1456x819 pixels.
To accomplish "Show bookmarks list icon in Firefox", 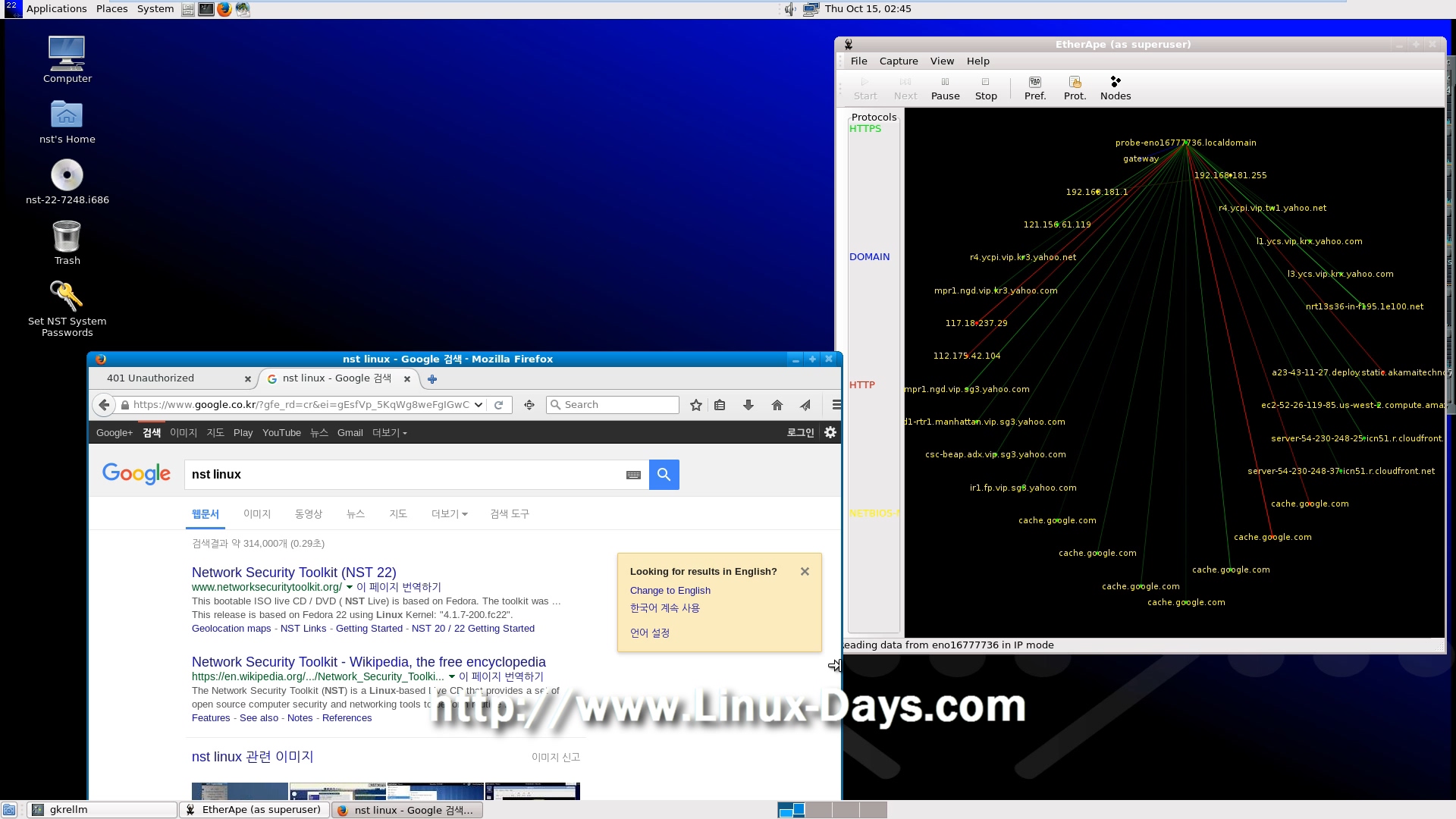I will 720,405.
